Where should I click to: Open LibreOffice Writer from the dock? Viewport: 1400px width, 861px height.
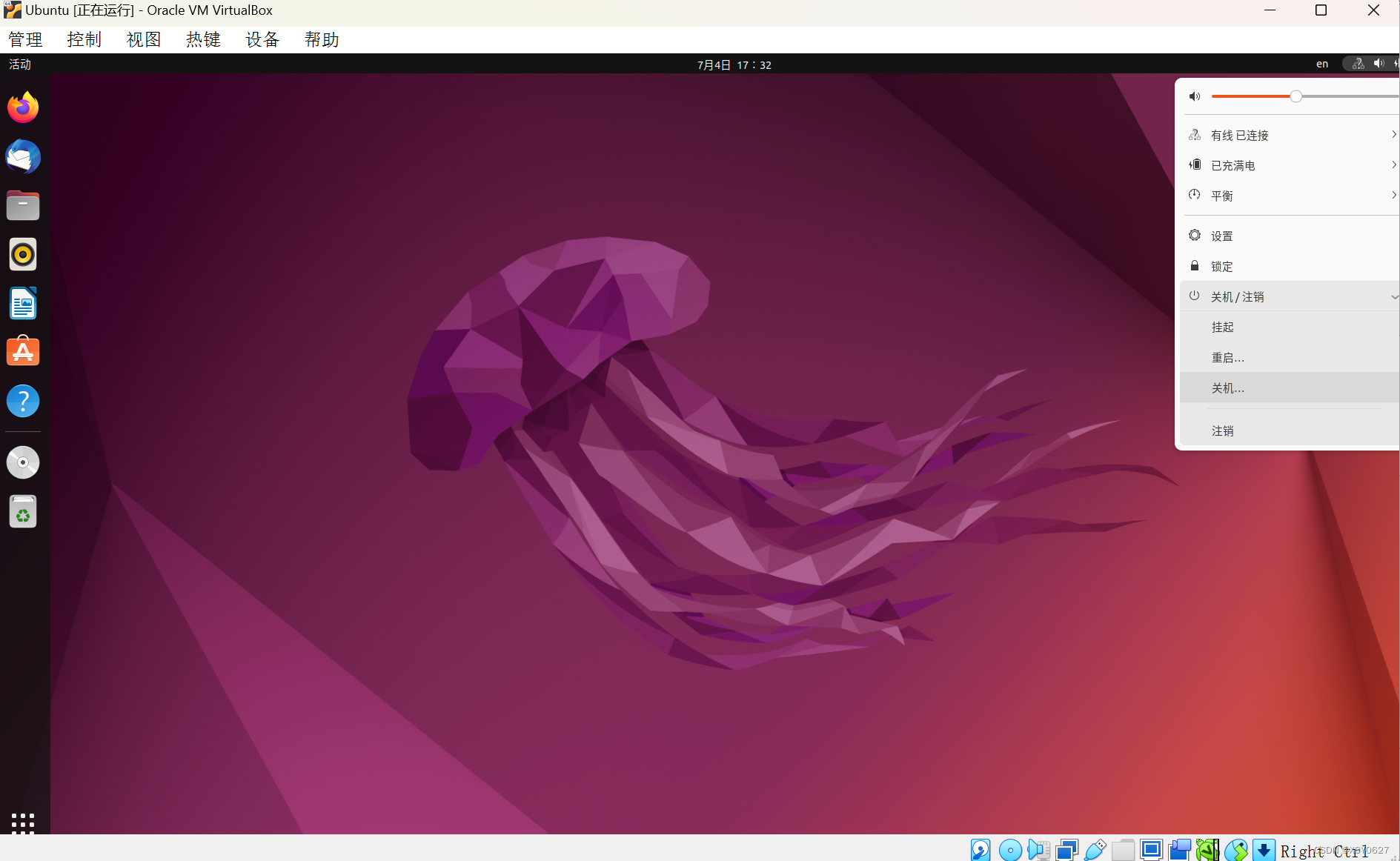pos(23,303)
